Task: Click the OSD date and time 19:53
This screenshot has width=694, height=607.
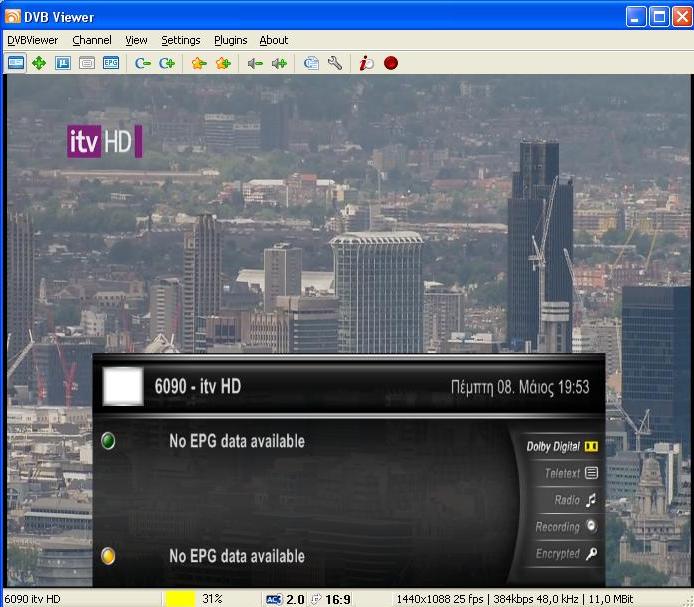Action: point(520,387)
